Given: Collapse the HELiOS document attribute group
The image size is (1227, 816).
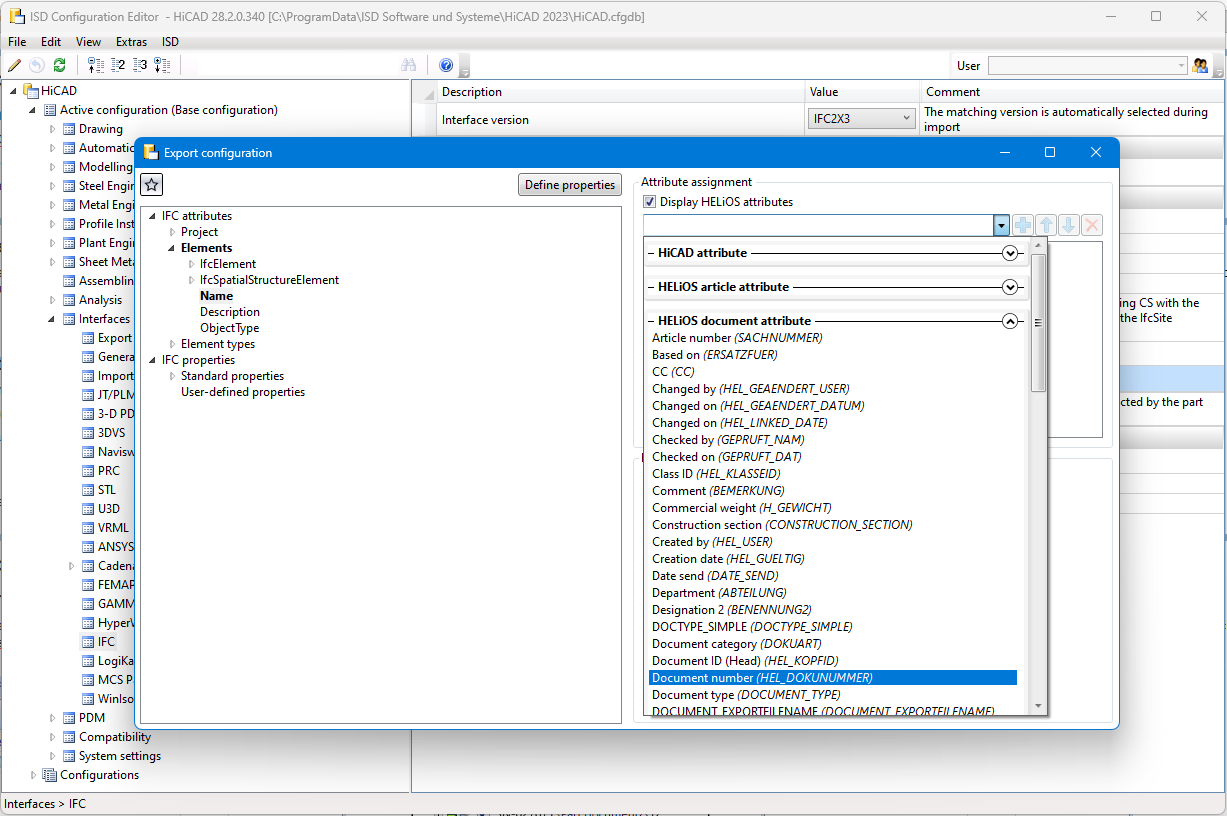Looking at the screenshot, I should (1010, 321).
